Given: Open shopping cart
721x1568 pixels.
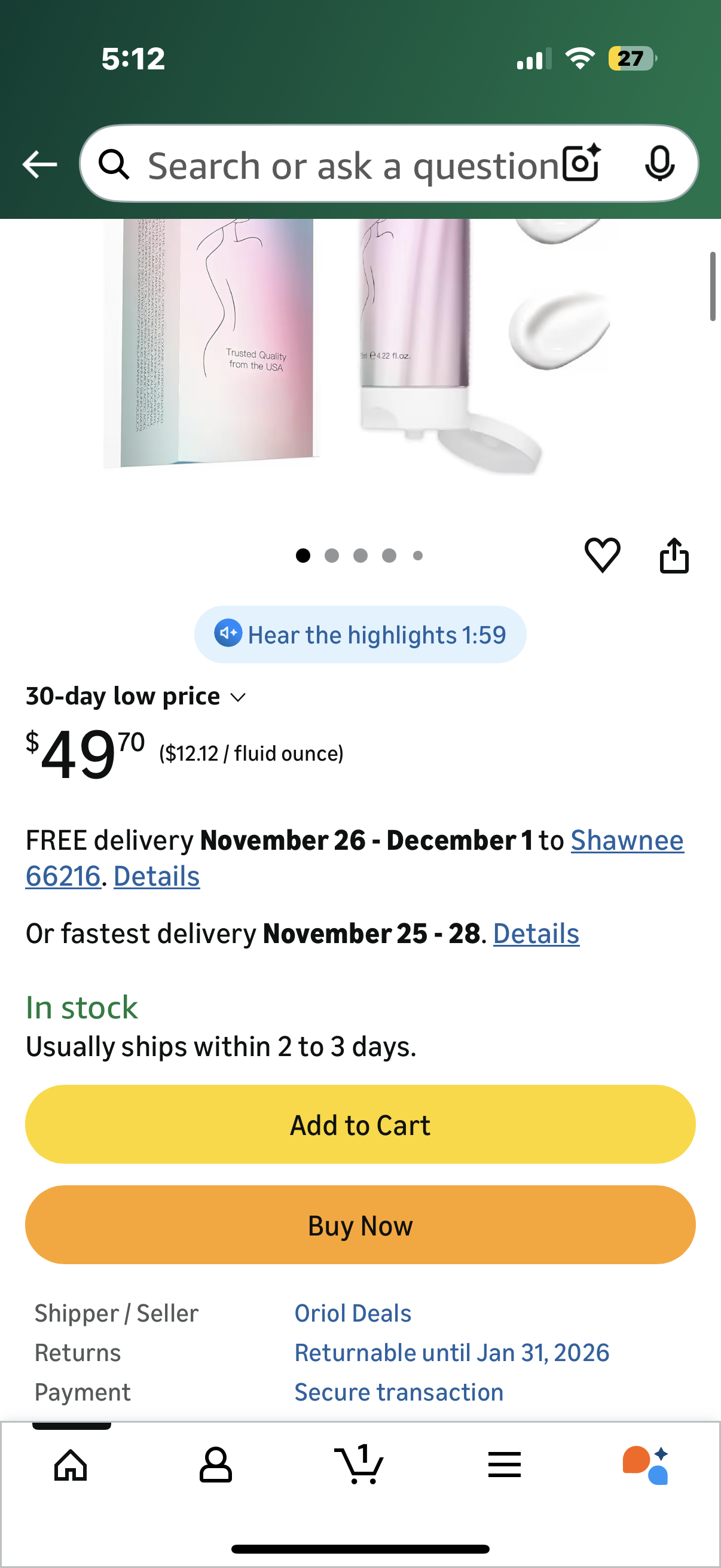Looking at the screenshot, I should click(359, 1465).
